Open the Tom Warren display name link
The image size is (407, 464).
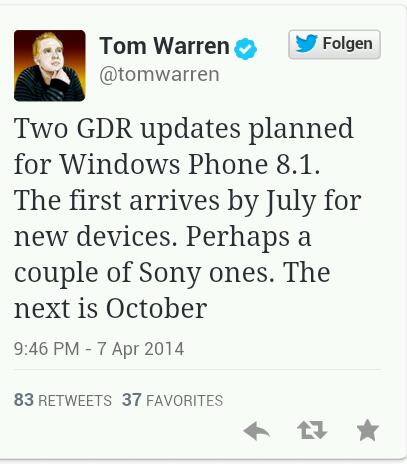[164, 46]
